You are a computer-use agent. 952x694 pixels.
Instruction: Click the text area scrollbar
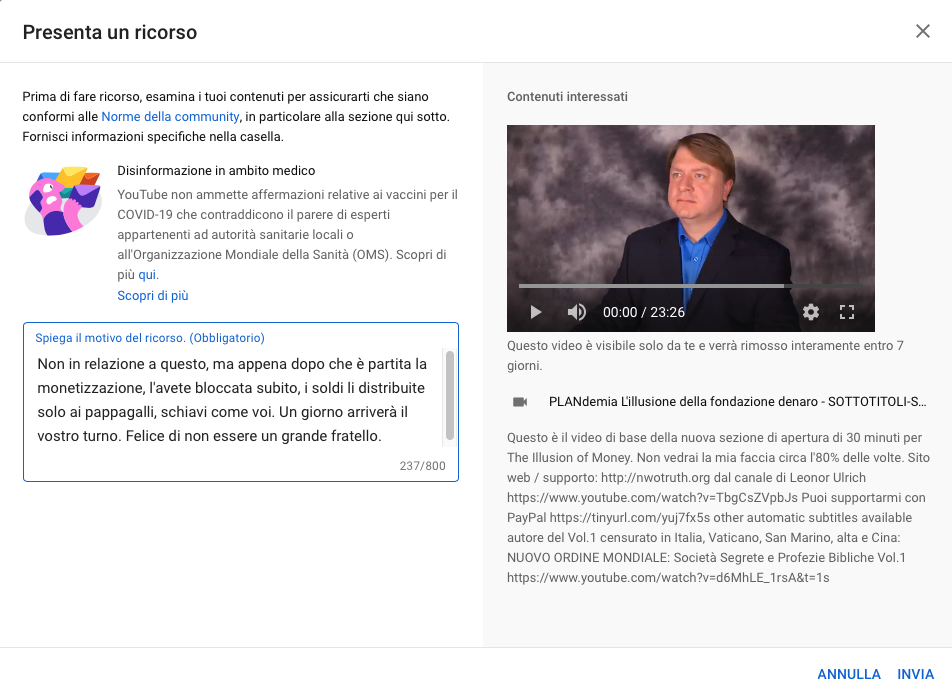(x=450, y=395)
